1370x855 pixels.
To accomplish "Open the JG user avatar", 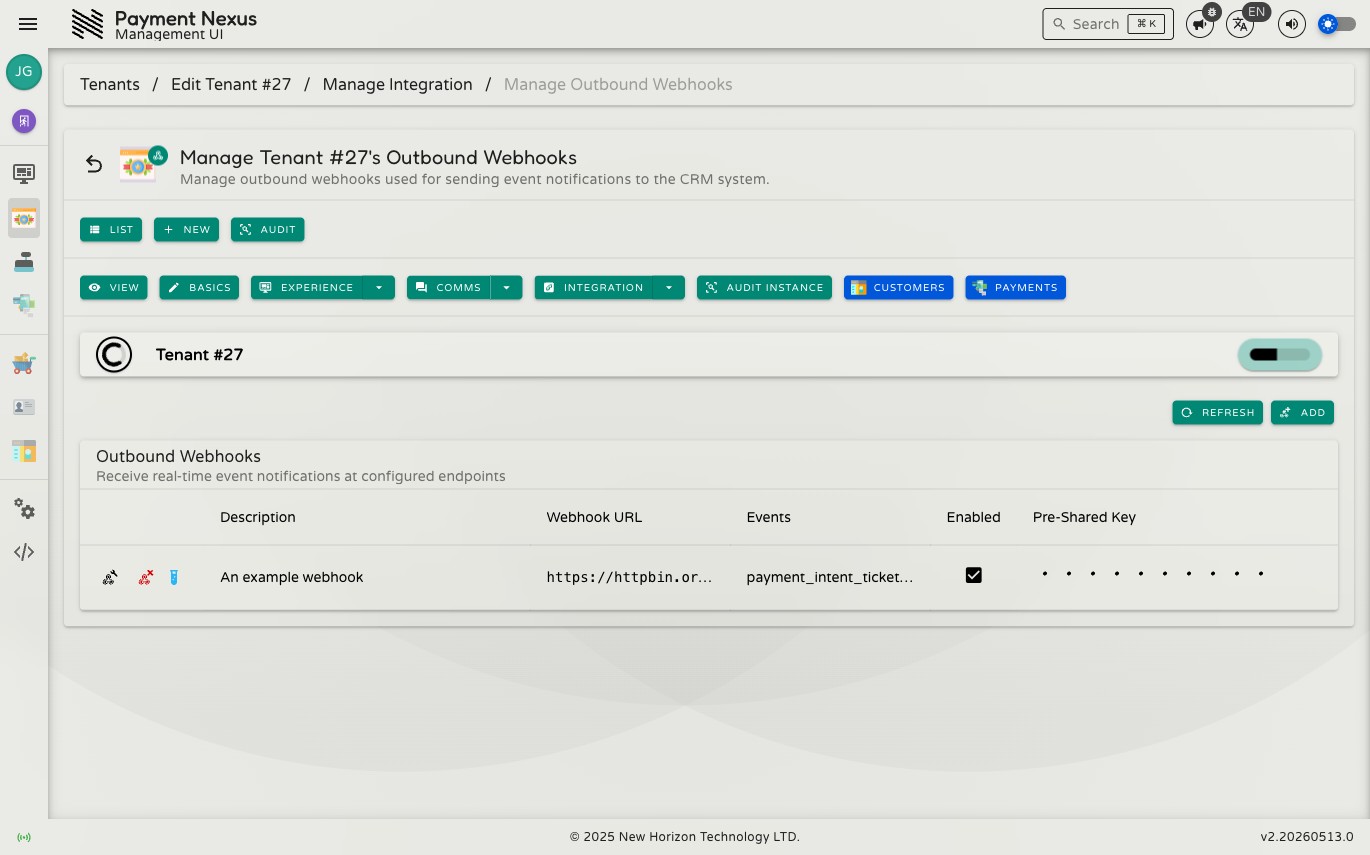I will (x=24, y=72).
